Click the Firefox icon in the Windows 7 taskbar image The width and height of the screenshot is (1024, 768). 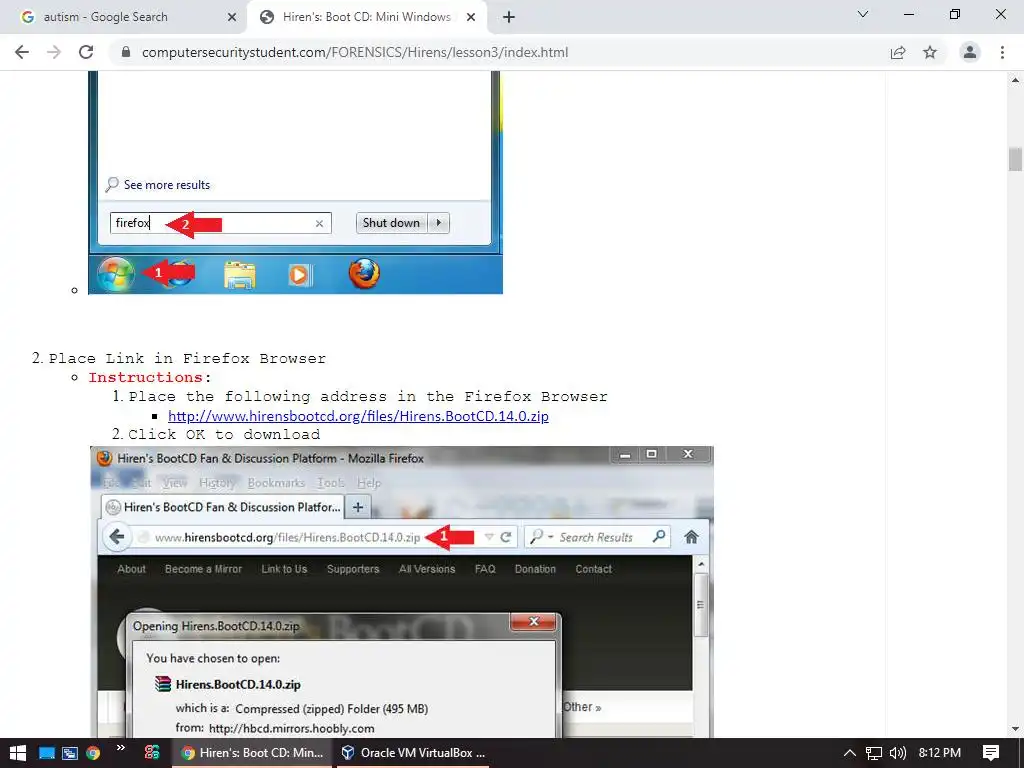364,274
